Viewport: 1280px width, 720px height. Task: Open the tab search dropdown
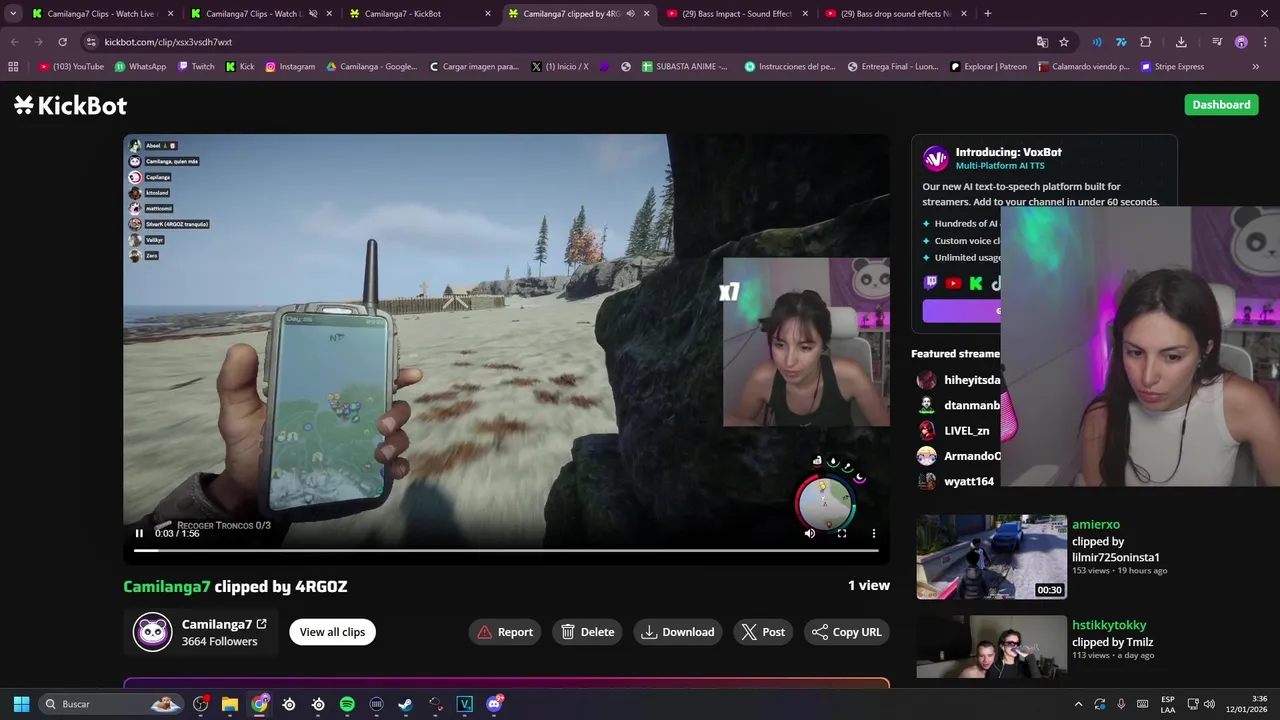click(13, 14)
